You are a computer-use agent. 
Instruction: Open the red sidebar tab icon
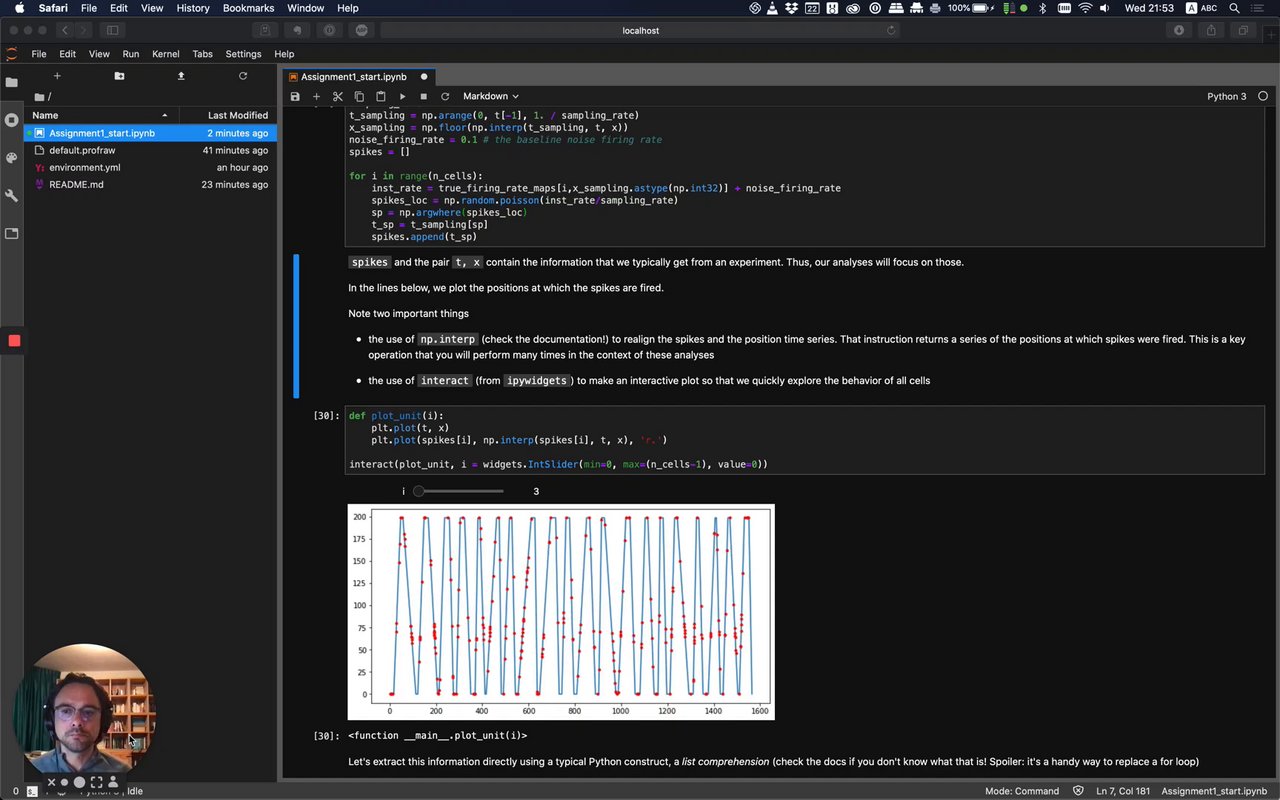[x=14, y=341]
